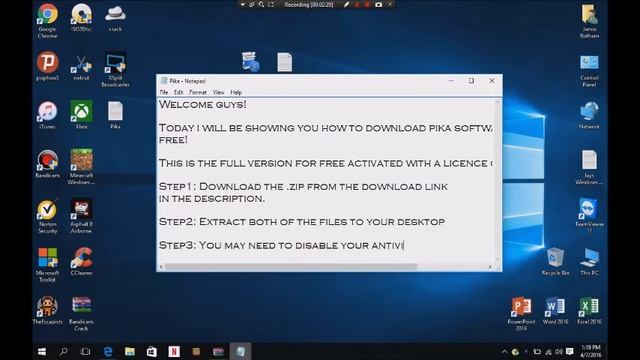Image resolution: width=640 pixels, height=360 pixels.
Task: Open Netflix from the taskbar
Action: [174, 351]
